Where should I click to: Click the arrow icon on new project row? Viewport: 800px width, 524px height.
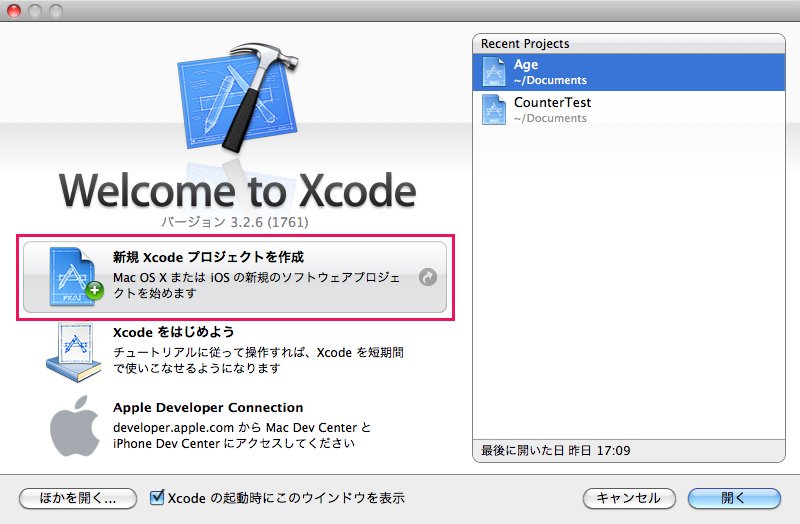(428, 277)
